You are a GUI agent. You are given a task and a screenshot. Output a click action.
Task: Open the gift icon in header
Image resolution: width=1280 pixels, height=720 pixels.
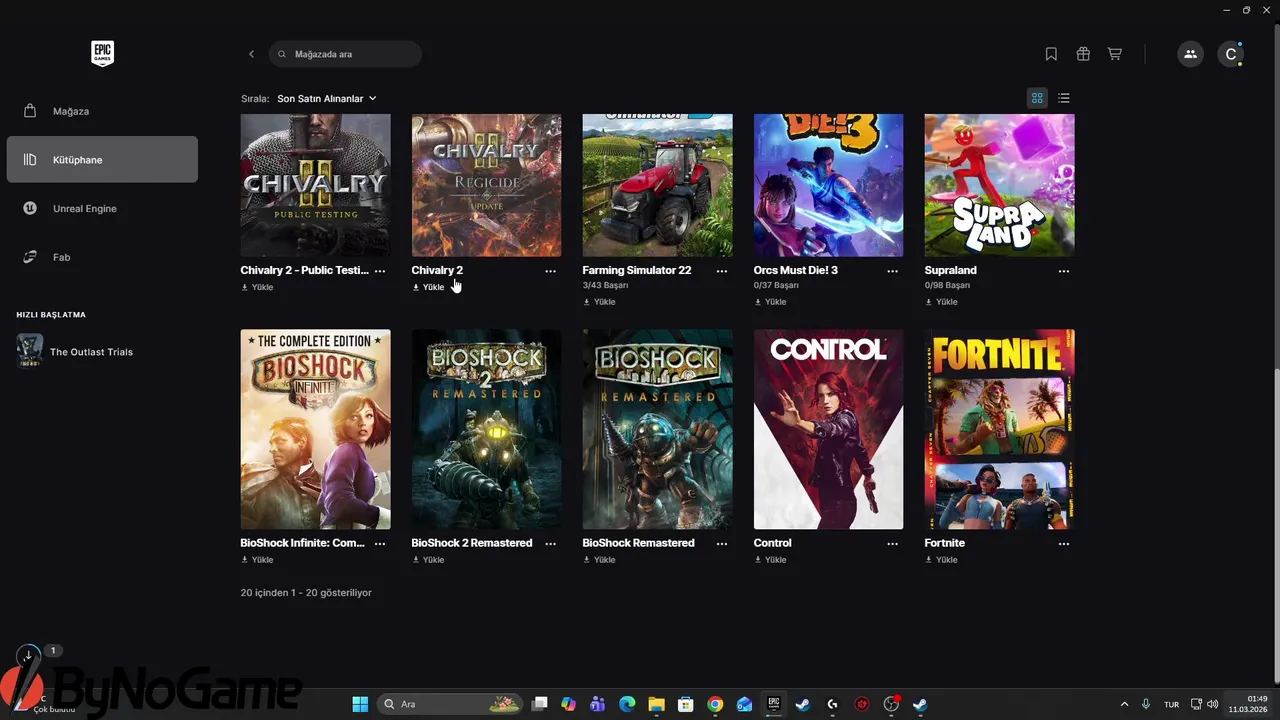pos(1083,54)
